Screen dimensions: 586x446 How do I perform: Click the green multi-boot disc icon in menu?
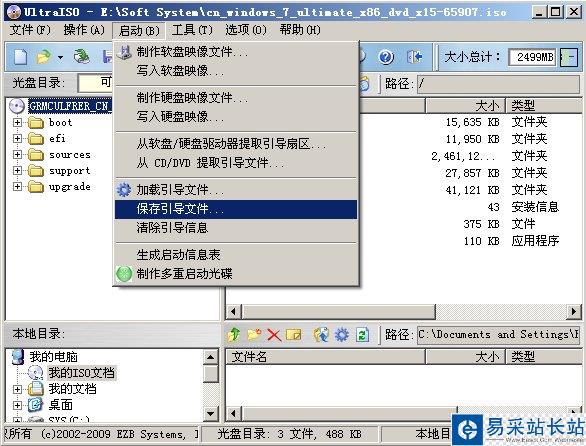click(x=124, y=274)
